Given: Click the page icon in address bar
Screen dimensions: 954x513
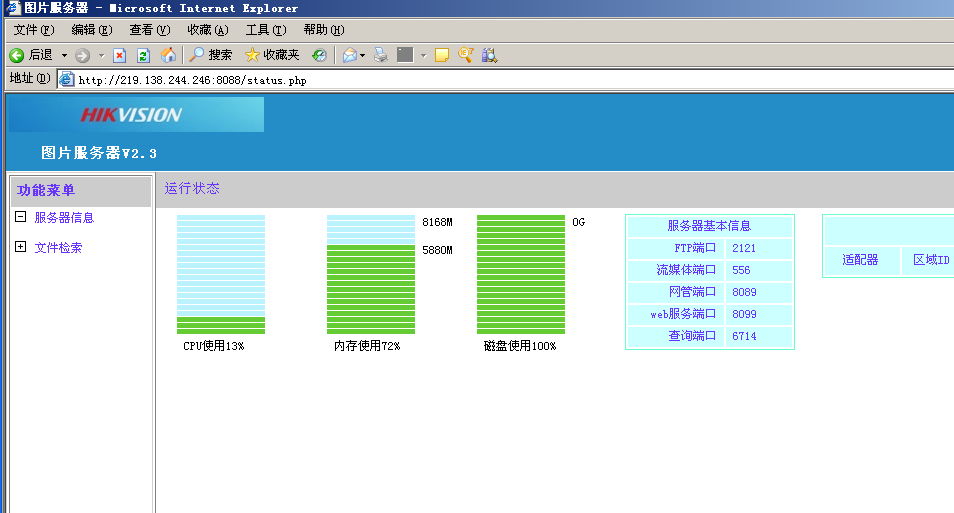Looking at the screenshot, I should pyautogui.click(x=66, y=79).
